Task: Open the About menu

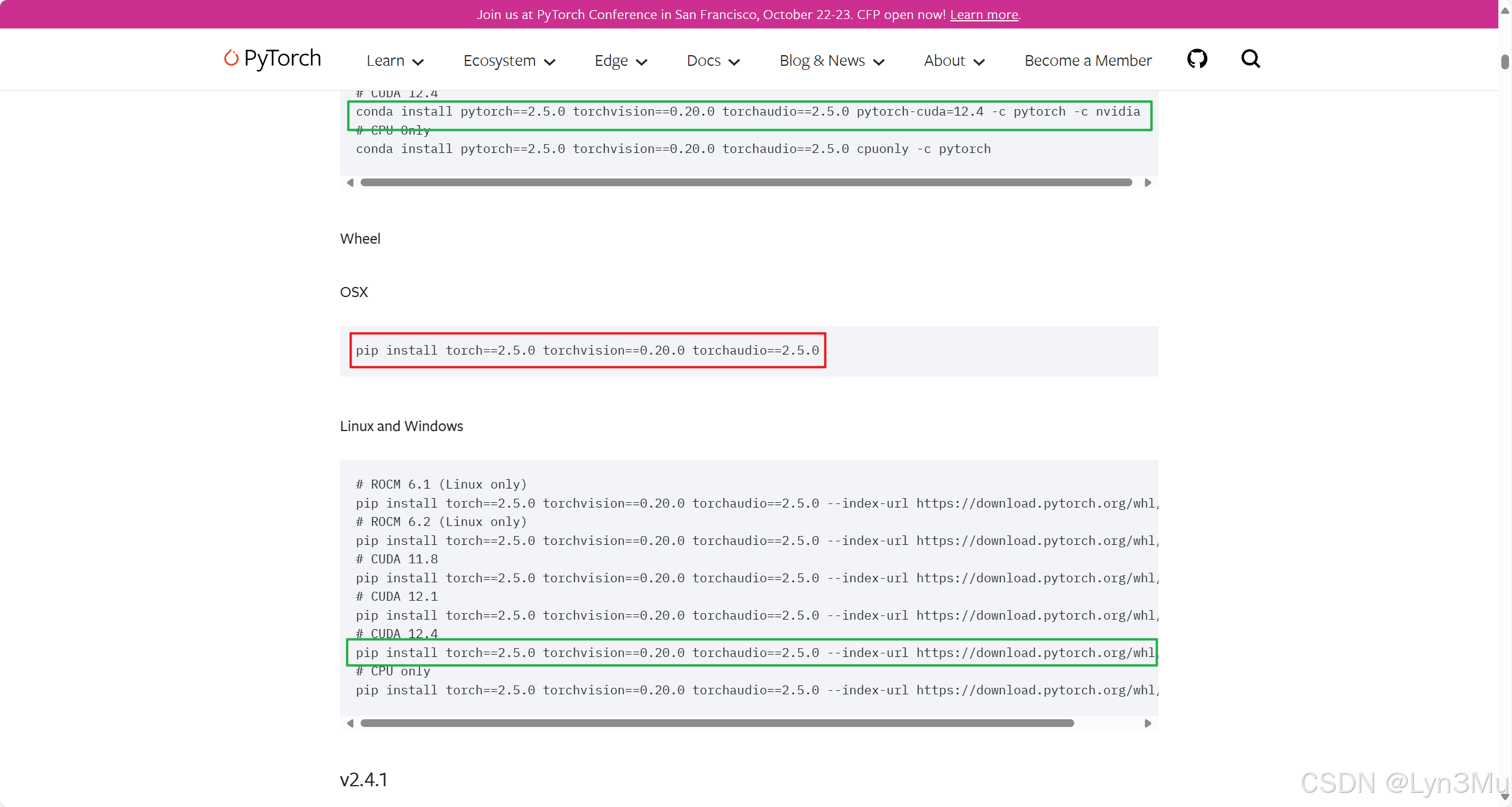Action: pos(954,61)
